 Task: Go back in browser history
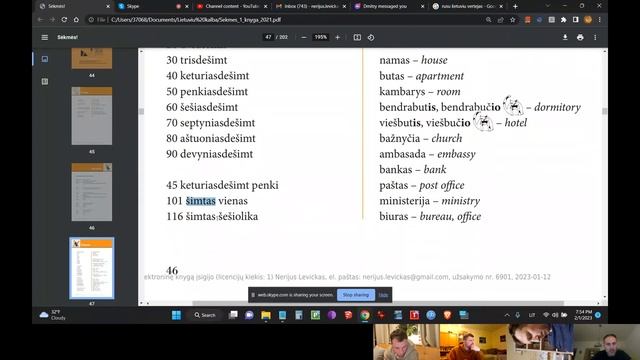tap(40, 20)
